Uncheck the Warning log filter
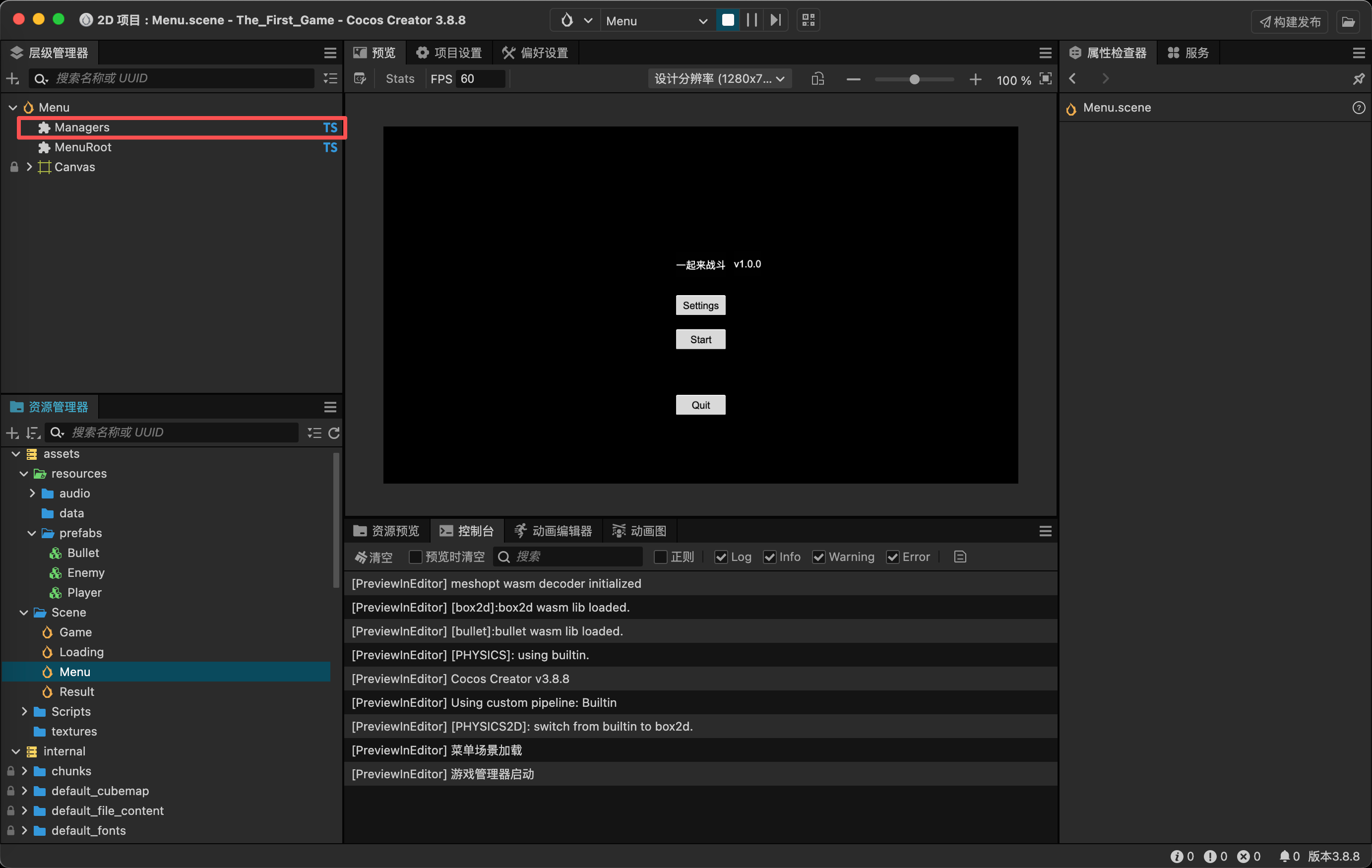This screenshot has height=868, width=1372. (x=819, y=557)
